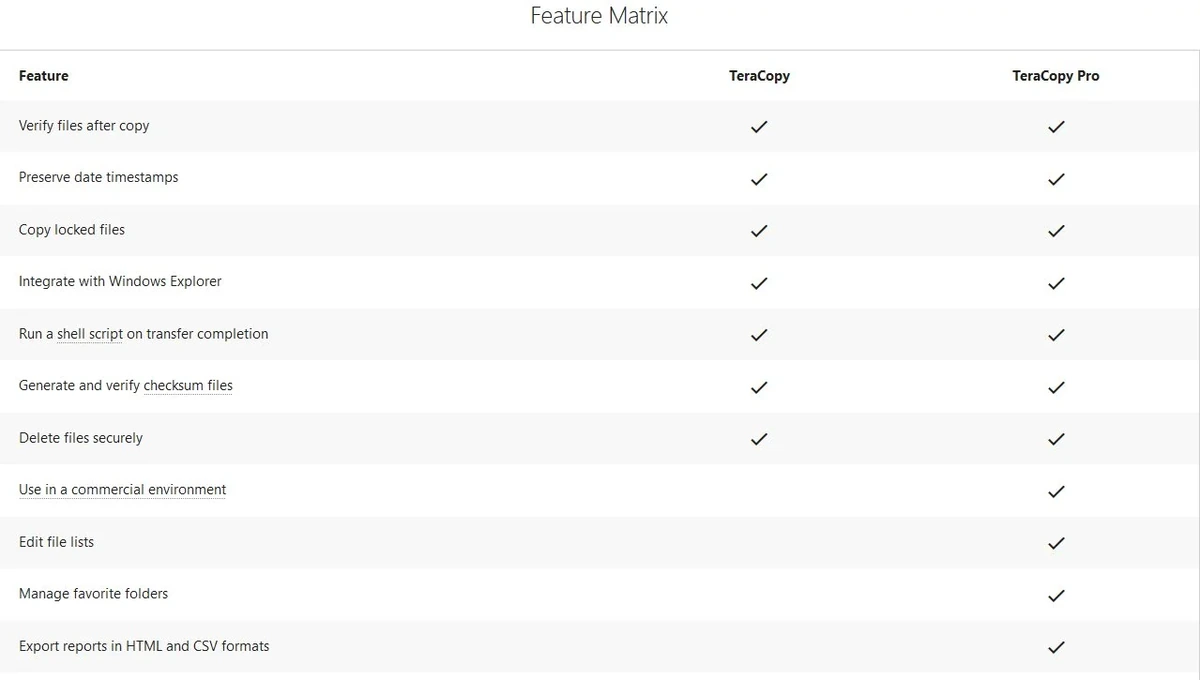Open the Use in a commercial environment link

click(x=122, y=490)
